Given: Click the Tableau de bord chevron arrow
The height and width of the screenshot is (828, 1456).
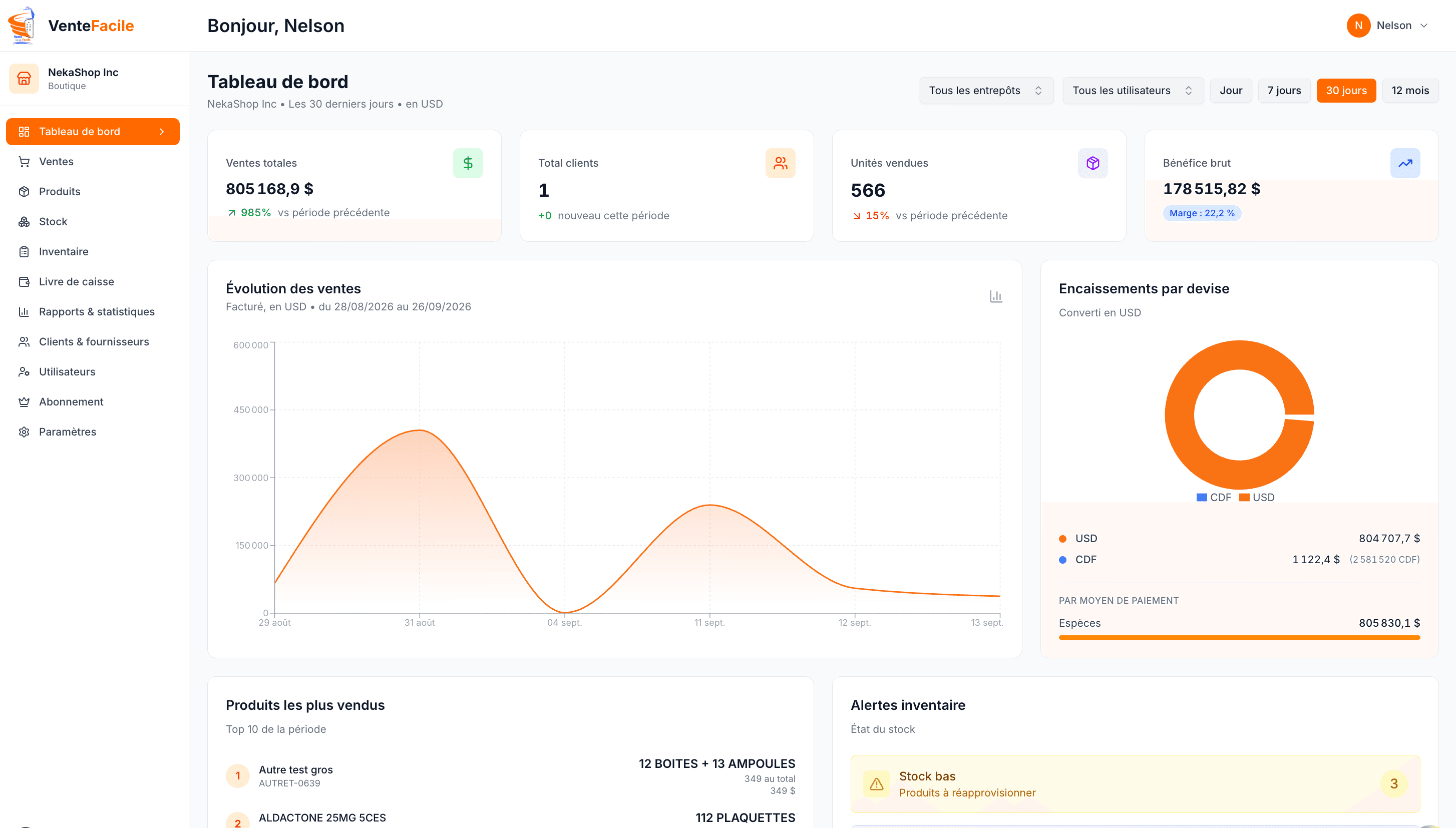Looking at the screenshot, I should [162, 132].
